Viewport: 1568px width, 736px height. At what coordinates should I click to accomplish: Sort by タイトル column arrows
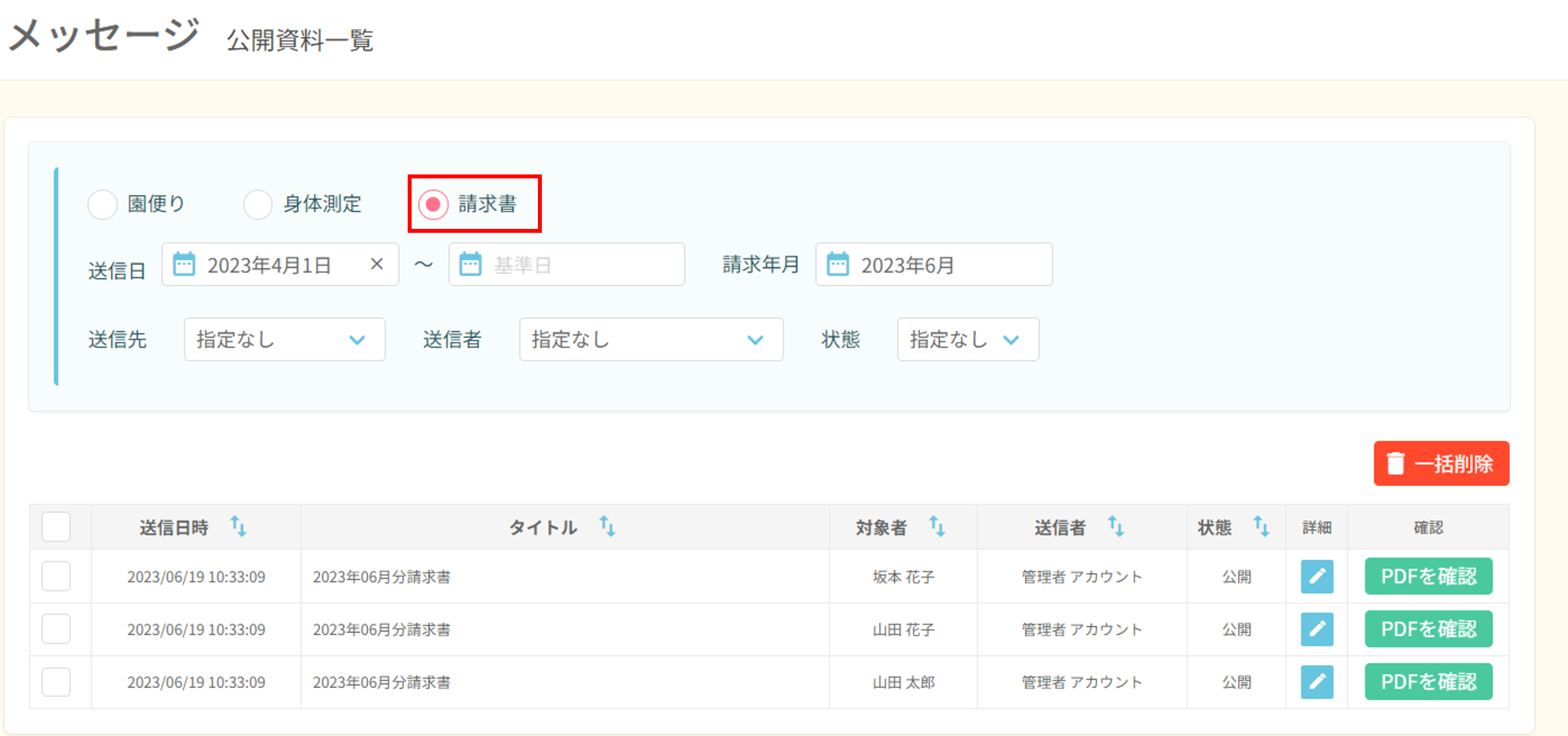click(607, 526)
